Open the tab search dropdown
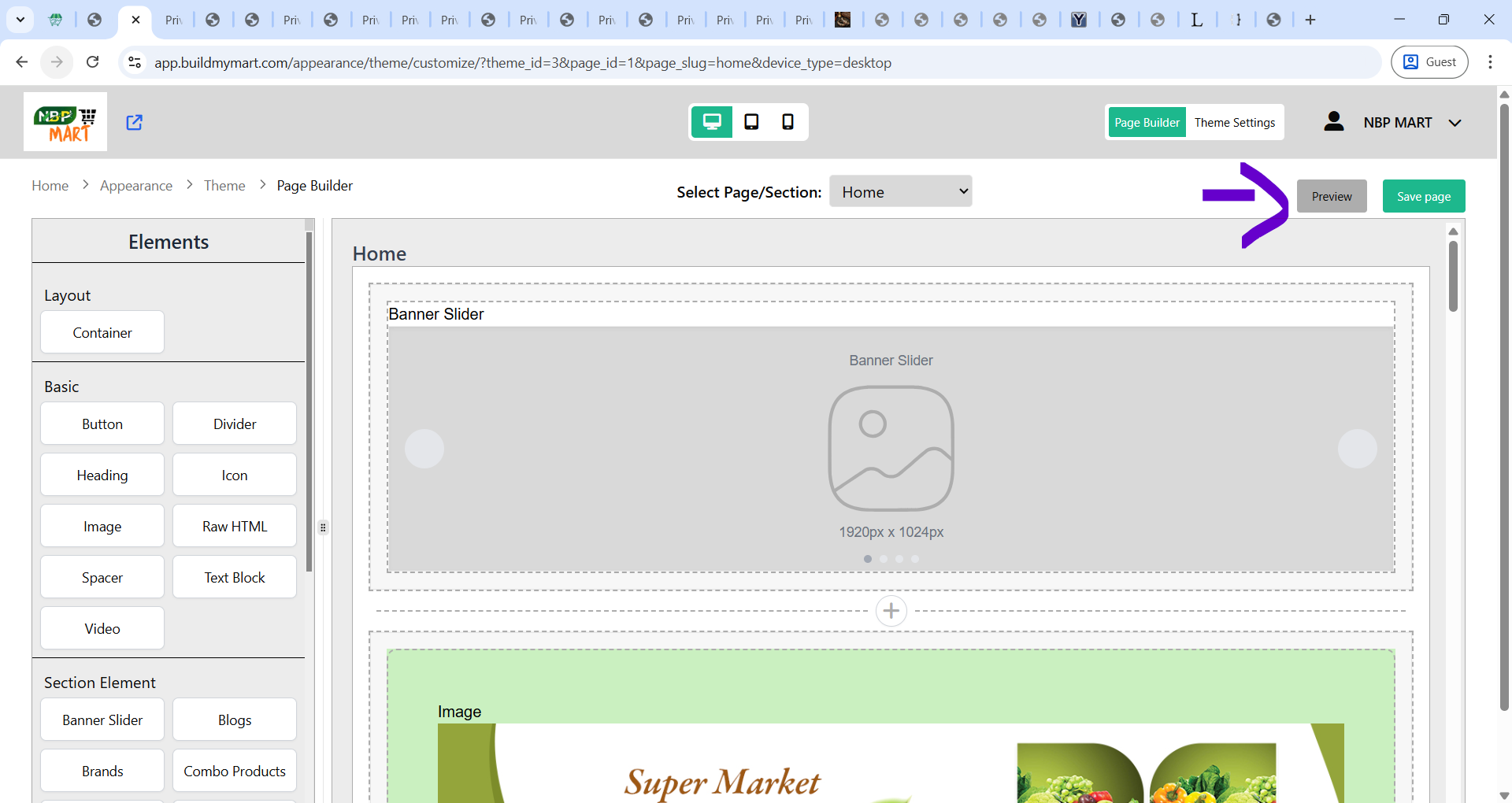 [x=20, y=20]
